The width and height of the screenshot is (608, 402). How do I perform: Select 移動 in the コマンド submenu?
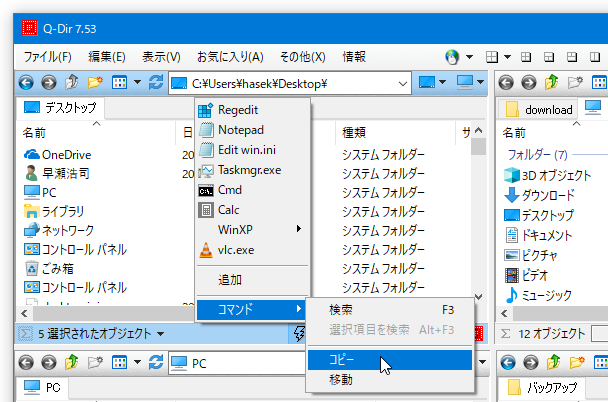pos(390,380)
